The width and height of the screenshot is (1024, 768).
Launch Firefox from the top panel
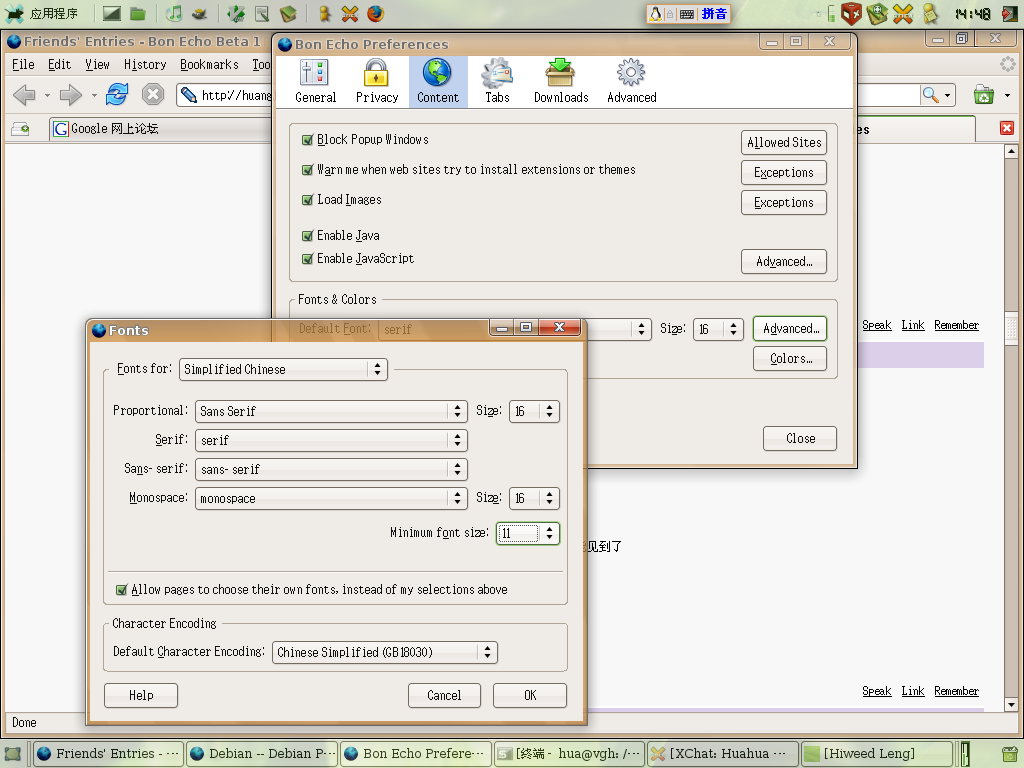click(376, 13)
